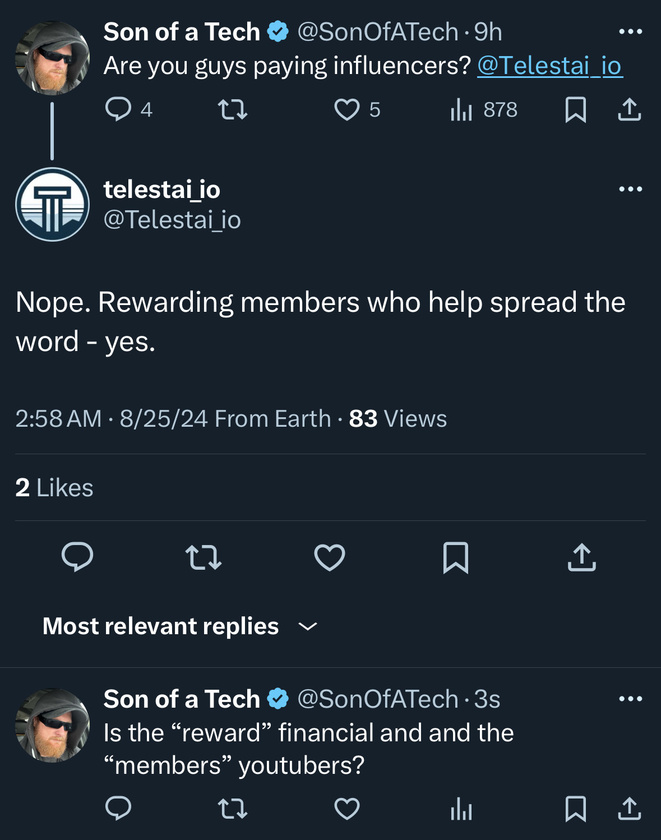Open the telestai_io display name
The width and height of the screenshot is (661, 840).
(x=162, y=189)
